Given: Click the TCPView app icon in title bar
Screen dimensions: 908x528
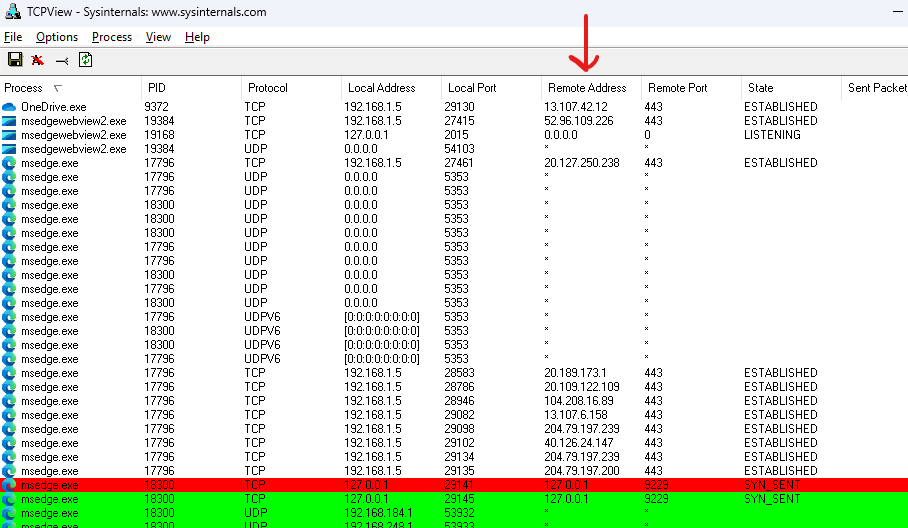Looking at the screenshot, I should click(13, 11).
